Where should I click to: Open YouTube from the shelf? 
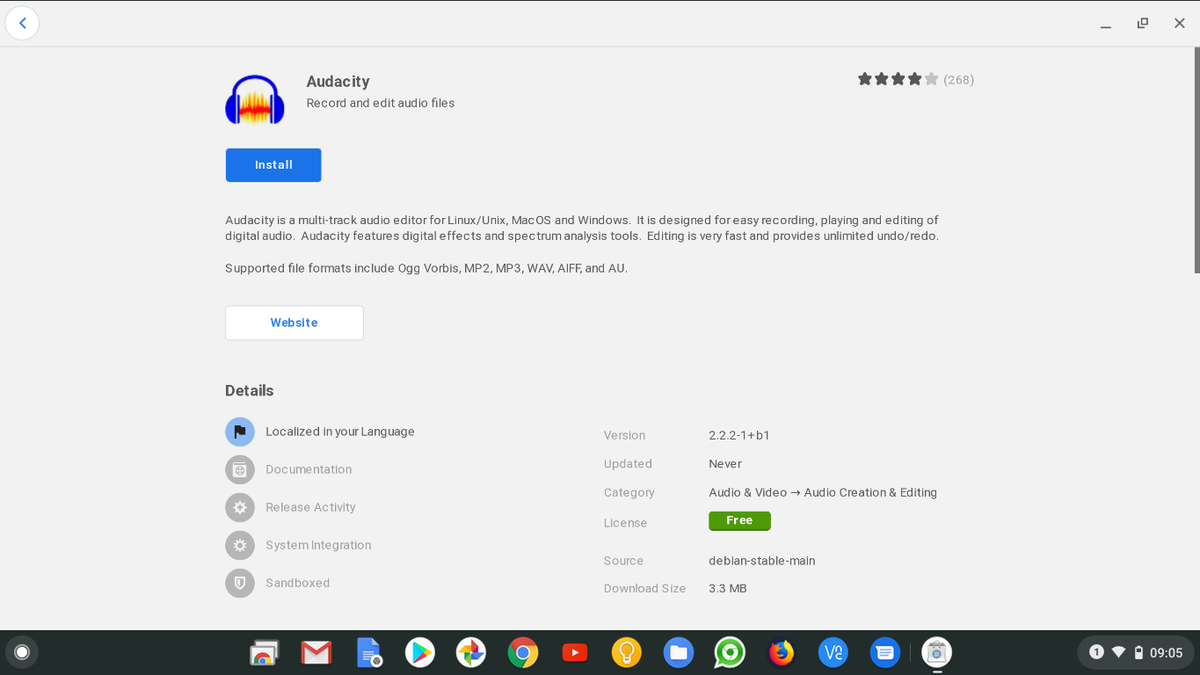click(x=575, y=652)
